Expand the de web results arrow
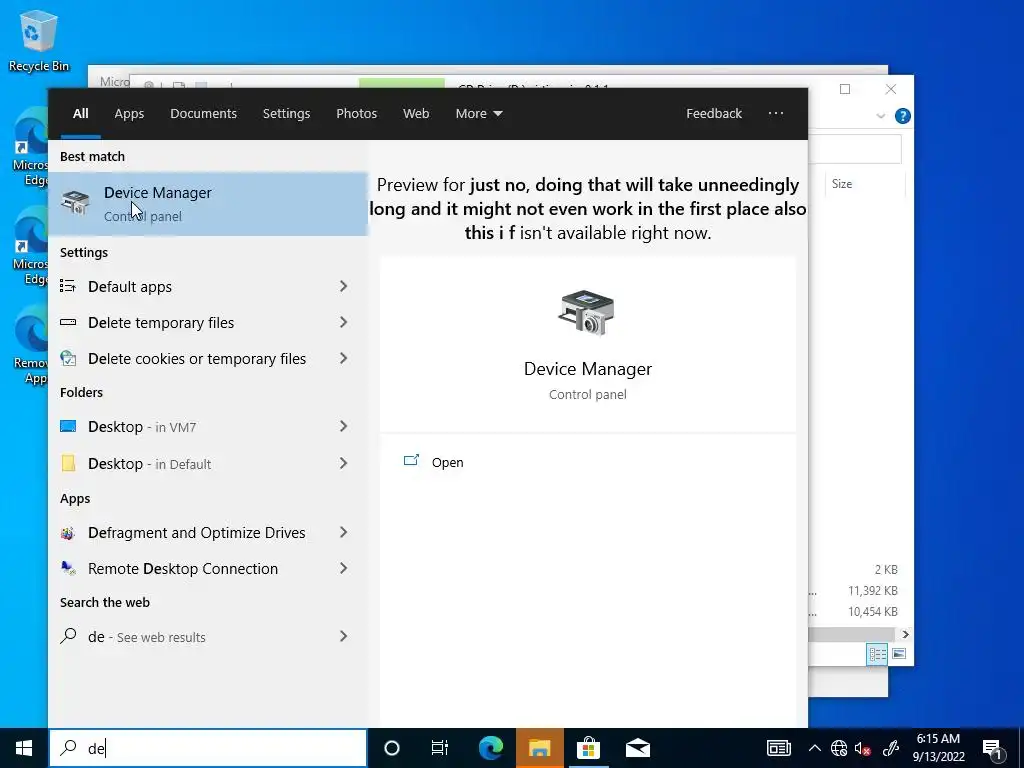This screenshot has width=1024, height=768. coord(344,636)
